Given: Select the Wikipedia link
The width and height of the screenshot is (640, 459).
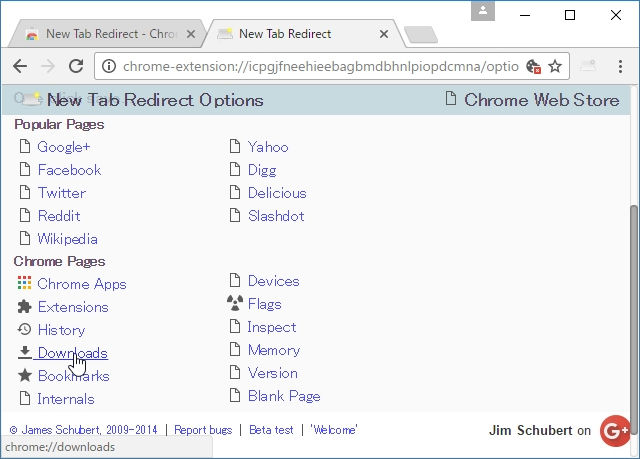Looking at the screenshot, I should pos(67,239).
